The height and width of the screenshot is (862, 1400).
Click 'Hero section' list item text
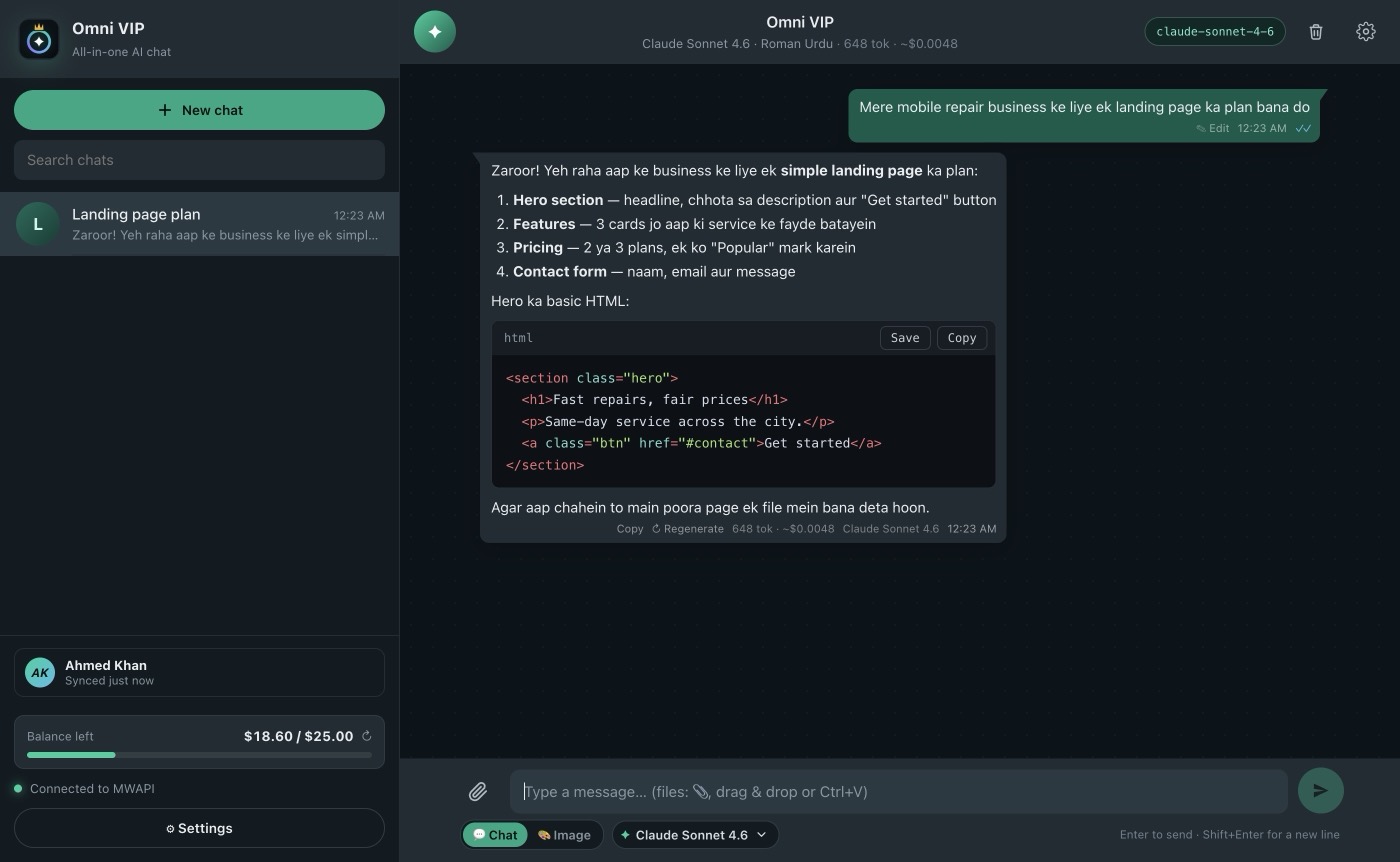pyautogui.click(x=558, y=200)
